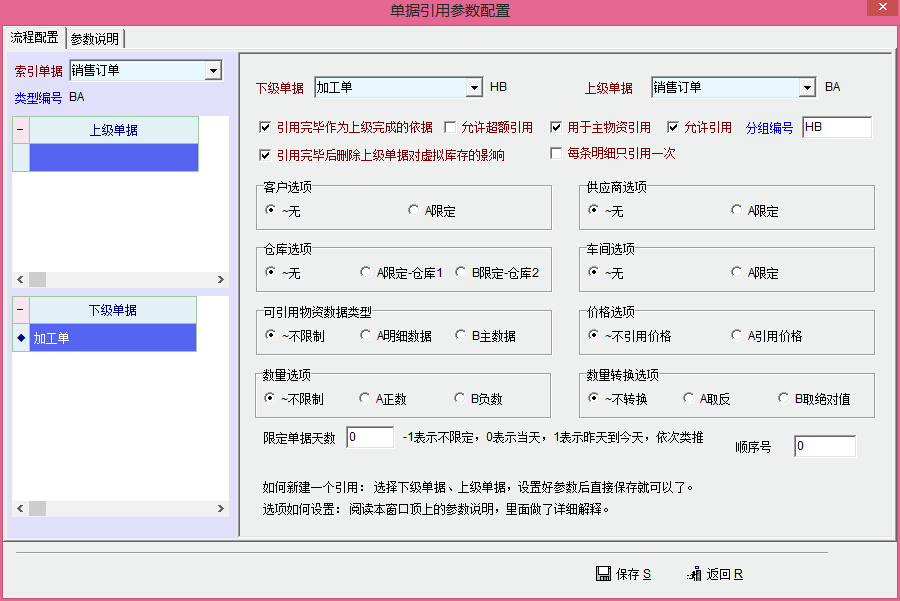
Task: Toggle 允许超额引用 checkbox
Action: (x=450, y=128)
